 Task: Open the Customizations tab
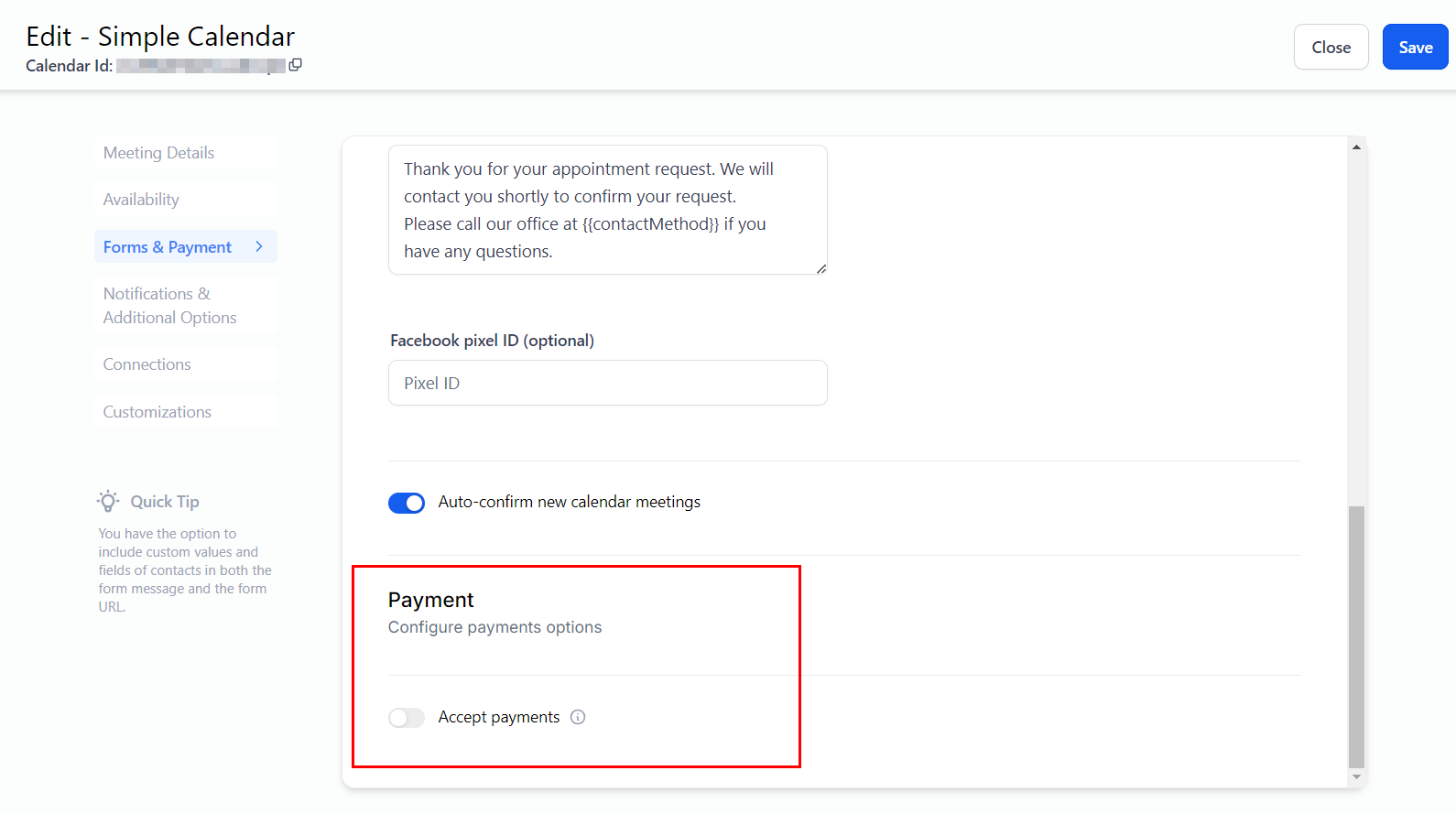[157, 412]
